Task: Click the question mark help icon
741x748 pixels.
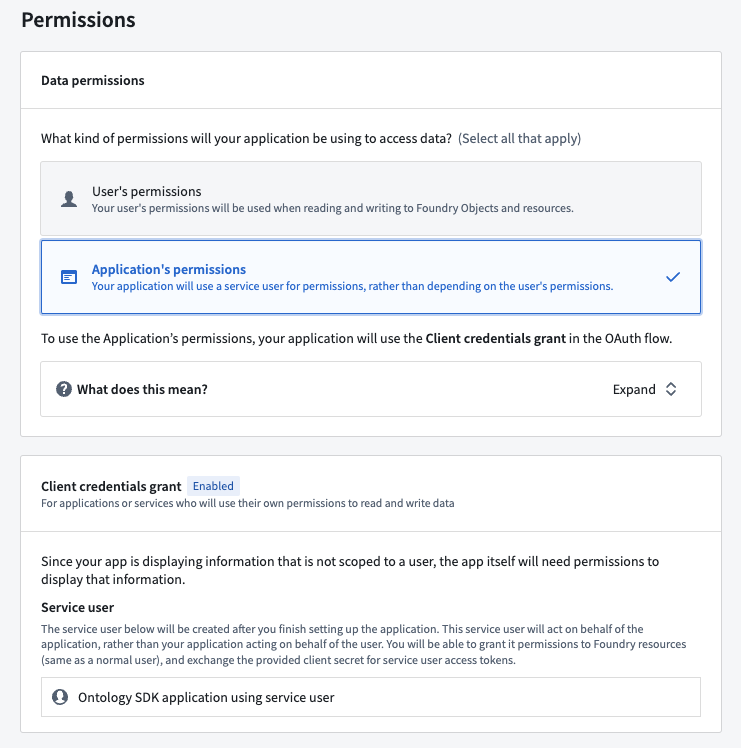Action: (x=64, y=389)
